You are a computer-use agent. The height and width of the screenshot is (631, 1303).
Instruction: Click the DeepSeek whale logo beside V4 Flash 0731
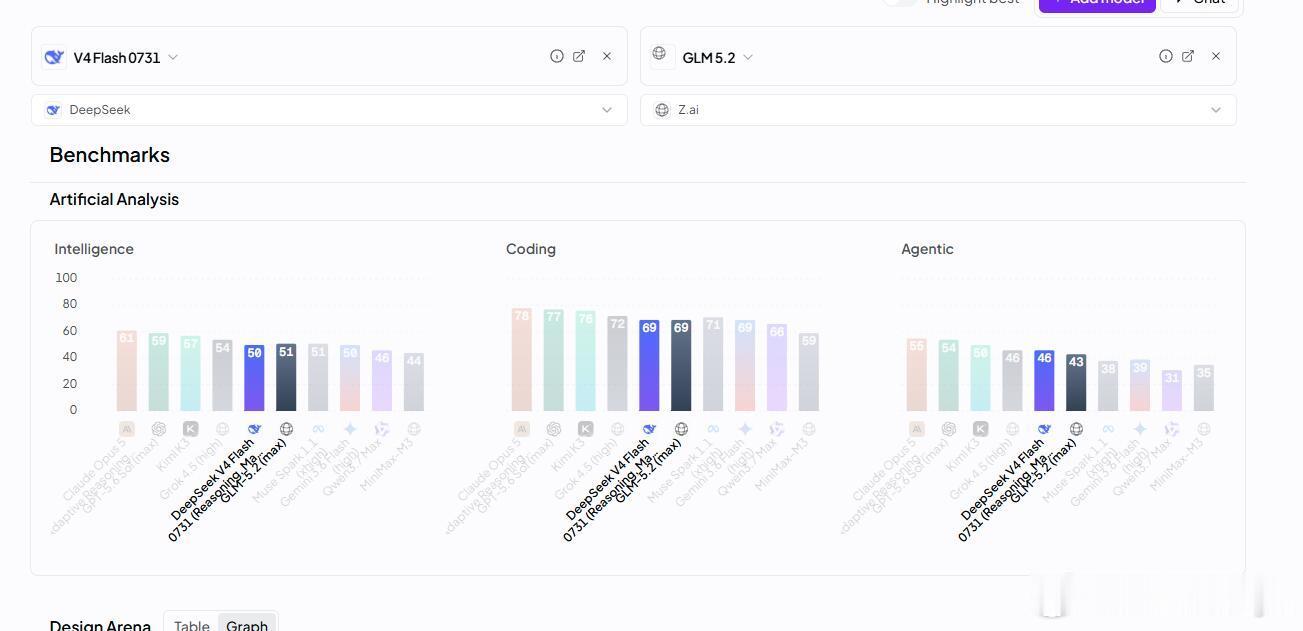pyautogui.click(x=54, y=57)
